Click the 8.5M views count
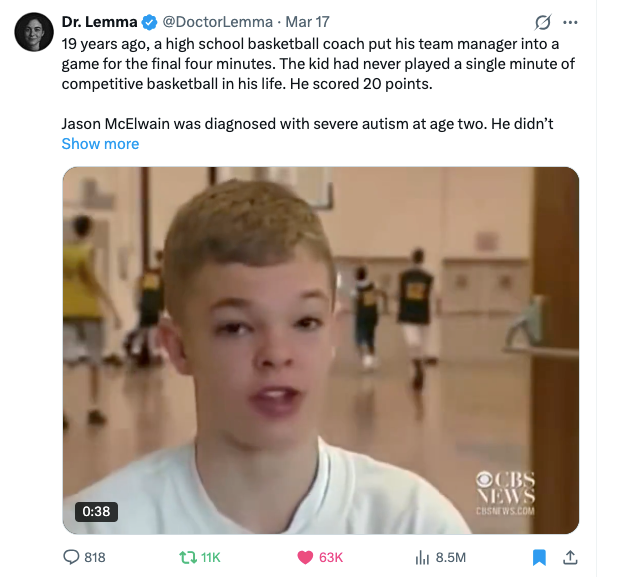The height and width of the screenshot is (577, 625). coord(450,557)
